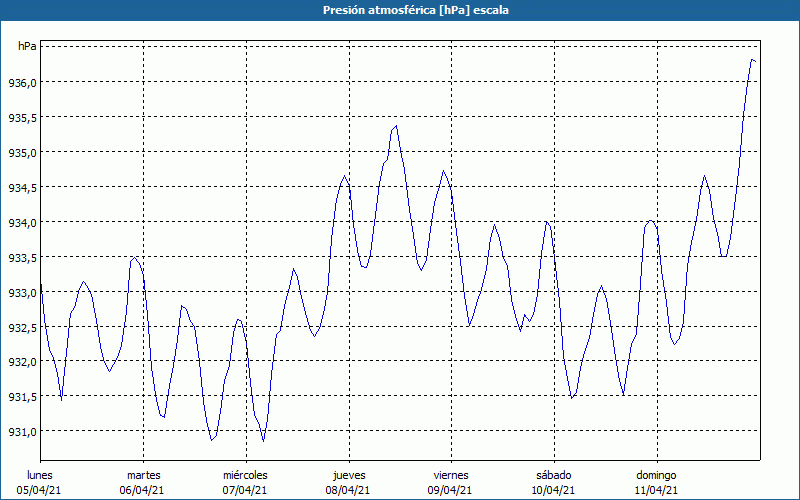Click the date 06/04/21

tap(142, 490)
